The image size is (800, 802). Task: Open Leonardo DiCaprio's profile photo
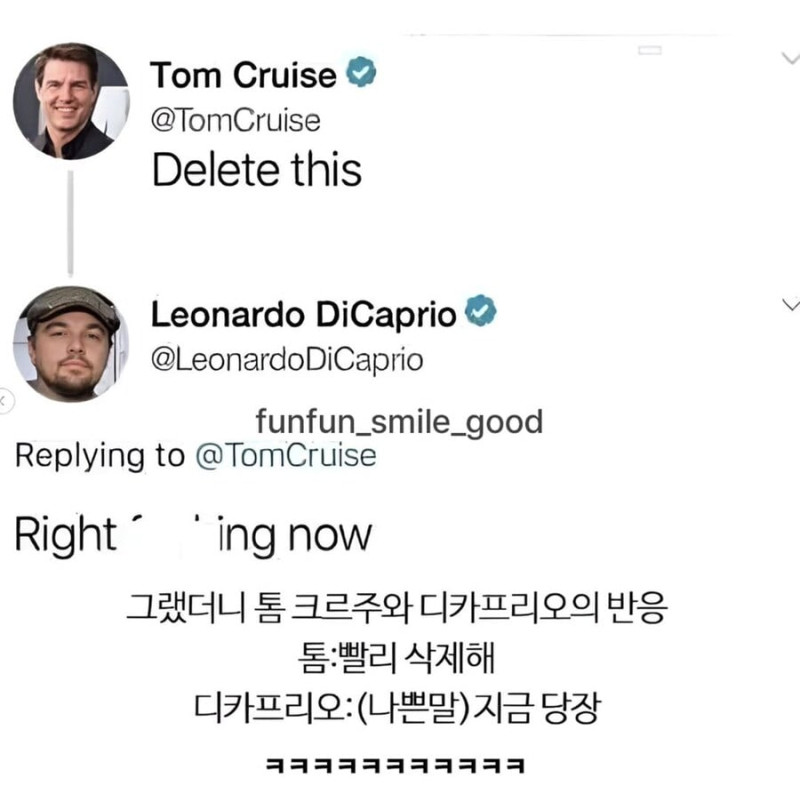[68, 340]
